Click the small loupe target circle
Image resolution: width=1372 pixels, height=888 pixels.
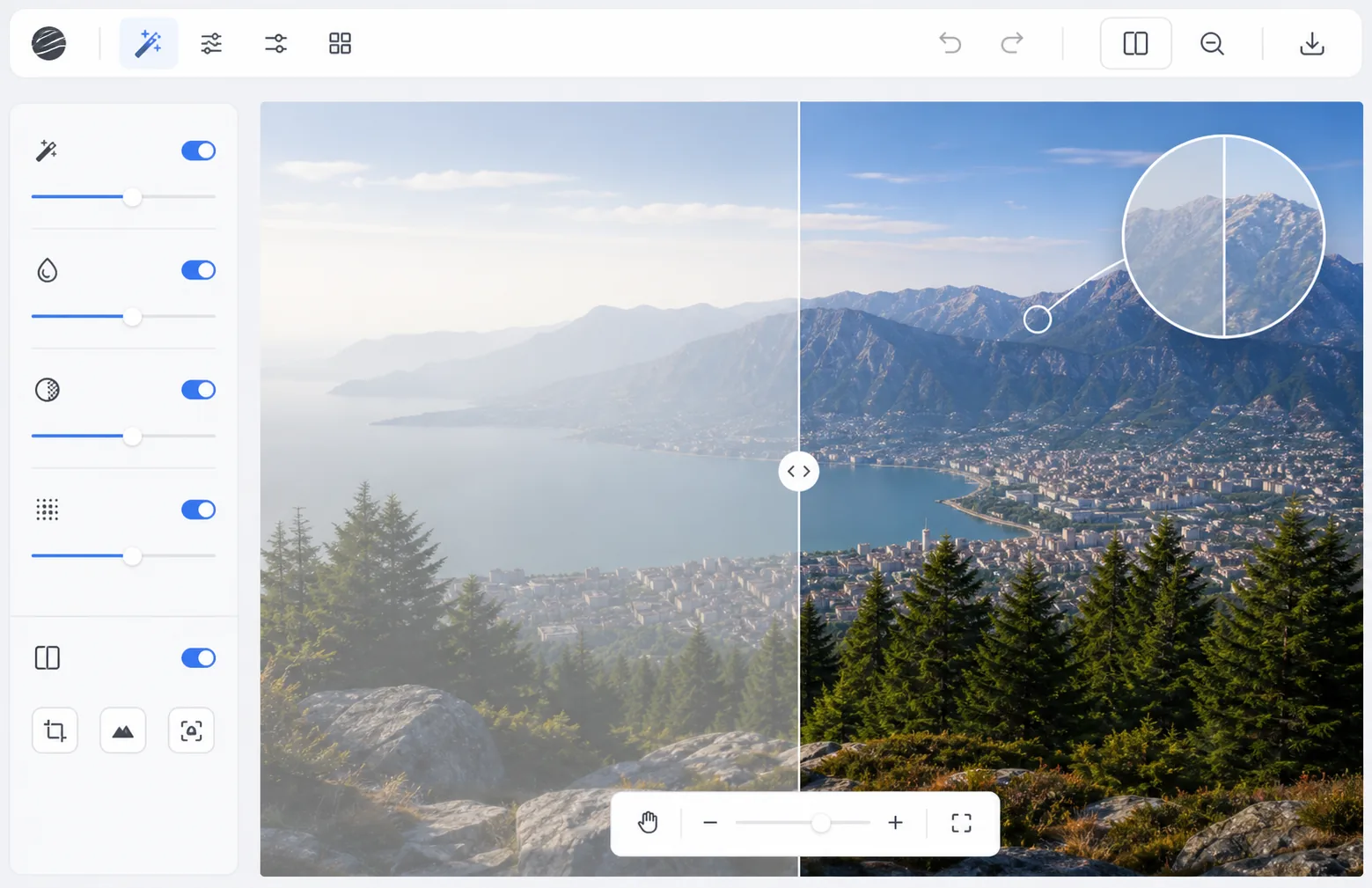[x=1038, y=319]
